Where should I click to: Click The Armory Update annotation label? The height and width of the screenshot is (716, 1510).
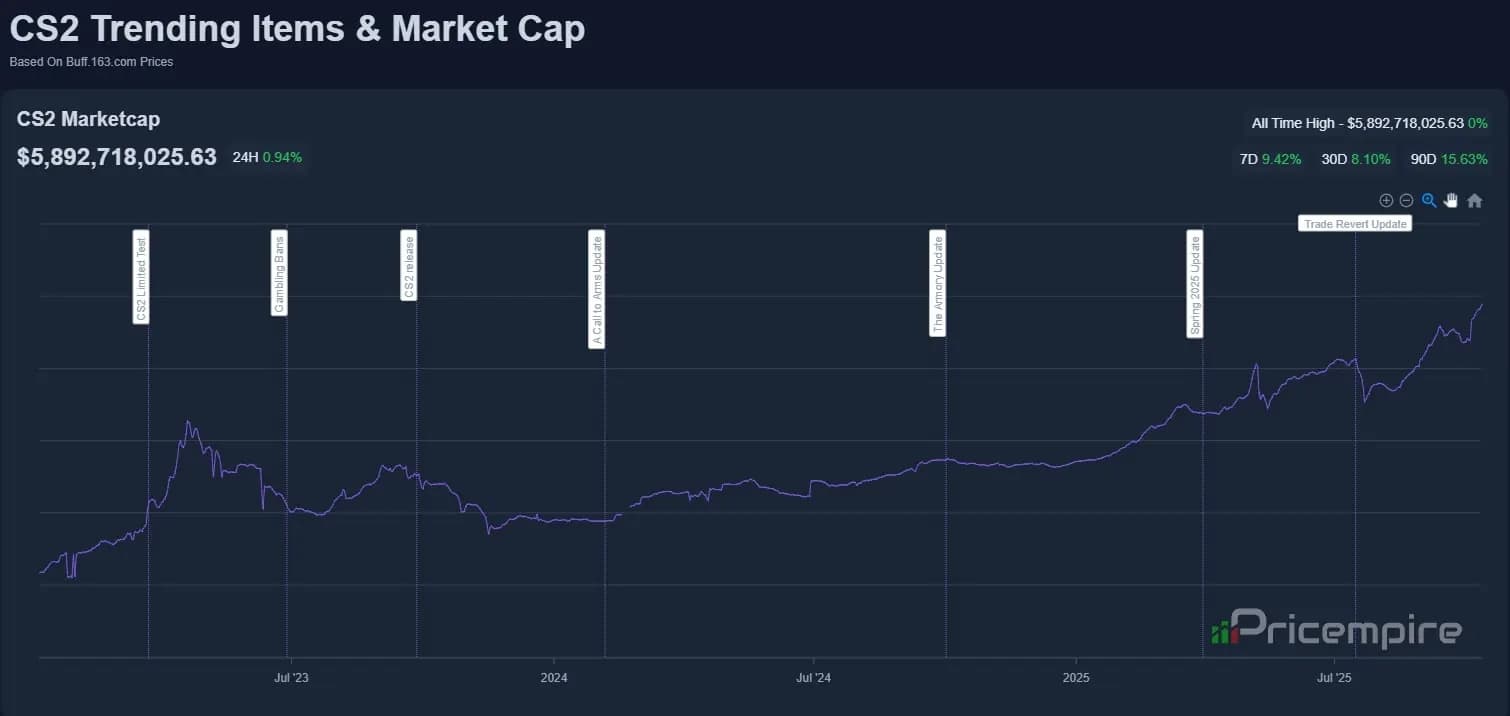pos(938,283)
